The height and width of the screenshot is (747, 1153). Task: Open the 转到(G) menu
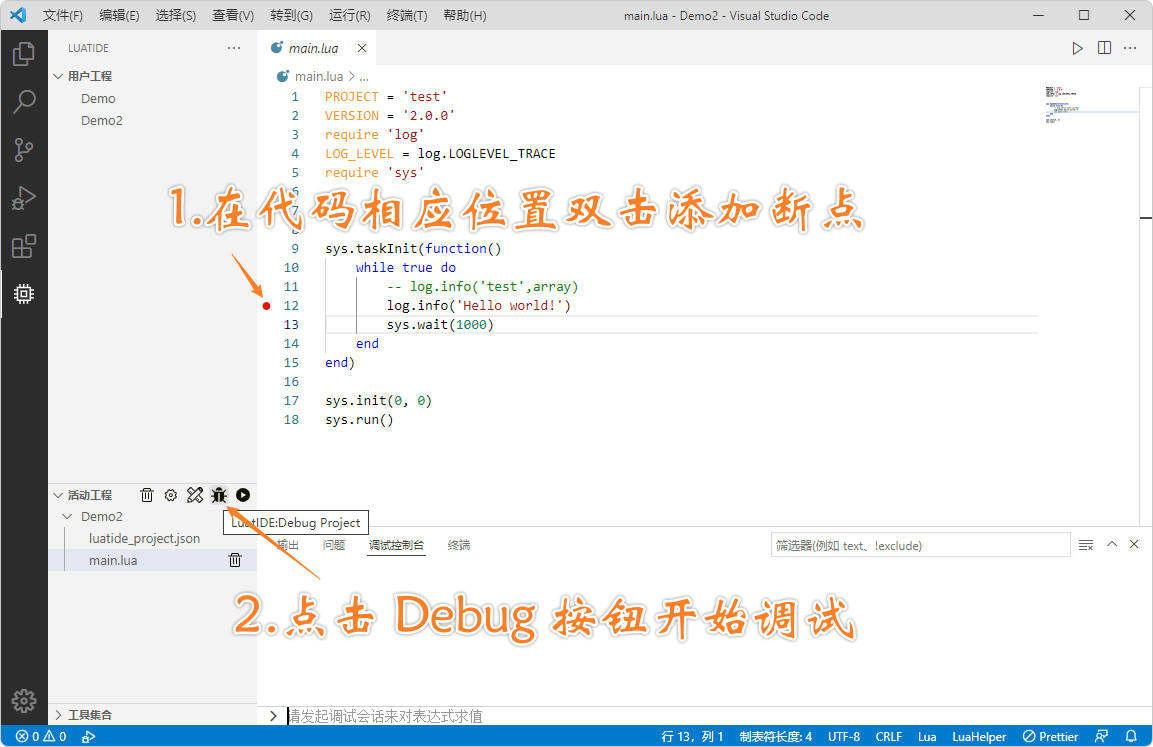[x=291, y=15]
